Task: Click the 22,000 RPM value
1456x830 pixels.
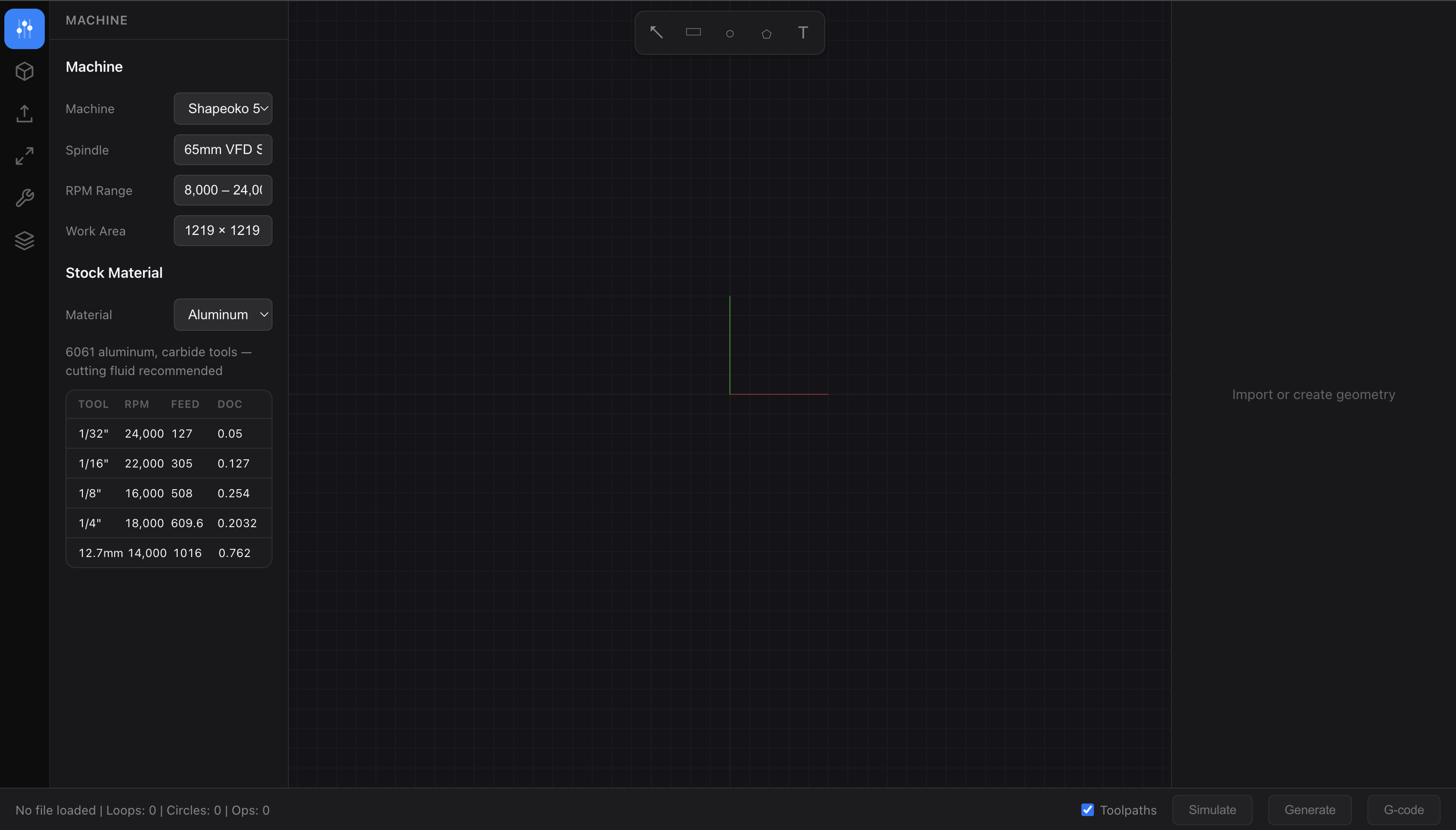Action: (x=144, y=464)
